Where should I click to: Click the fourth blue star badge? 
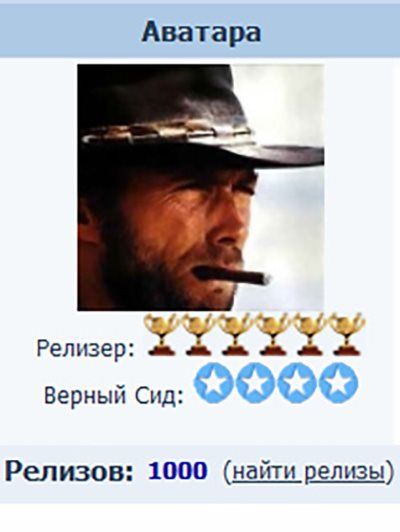[338, 382]
